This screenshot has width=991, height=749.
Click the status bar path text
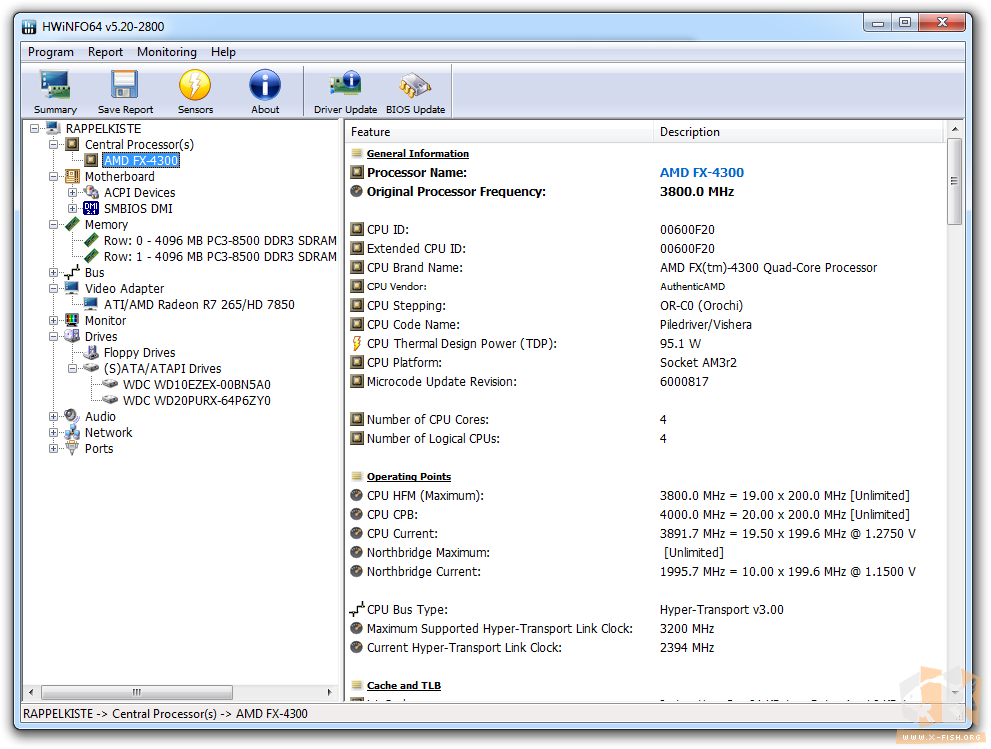click(165, 714)
